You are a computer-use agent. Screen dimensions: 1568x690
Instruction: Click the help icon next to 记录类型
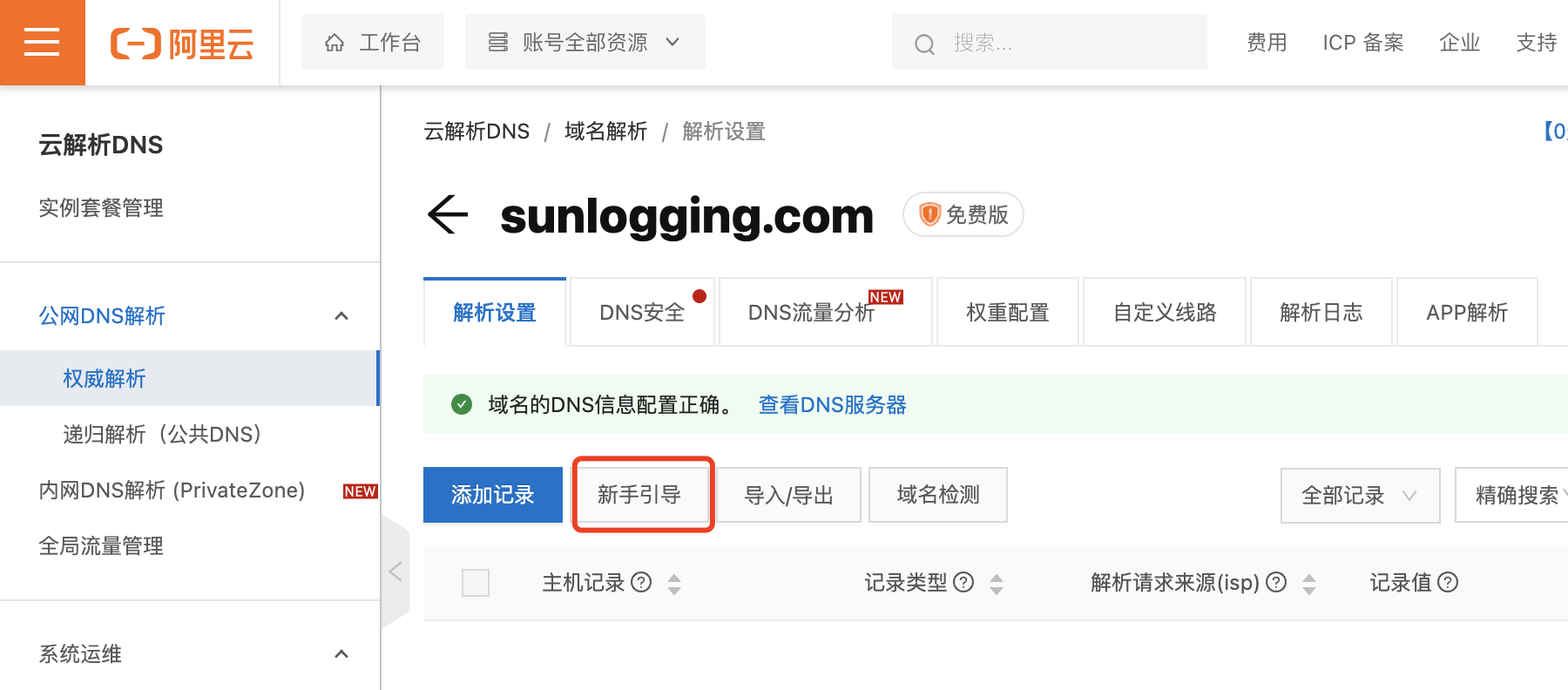pos(963,582)
